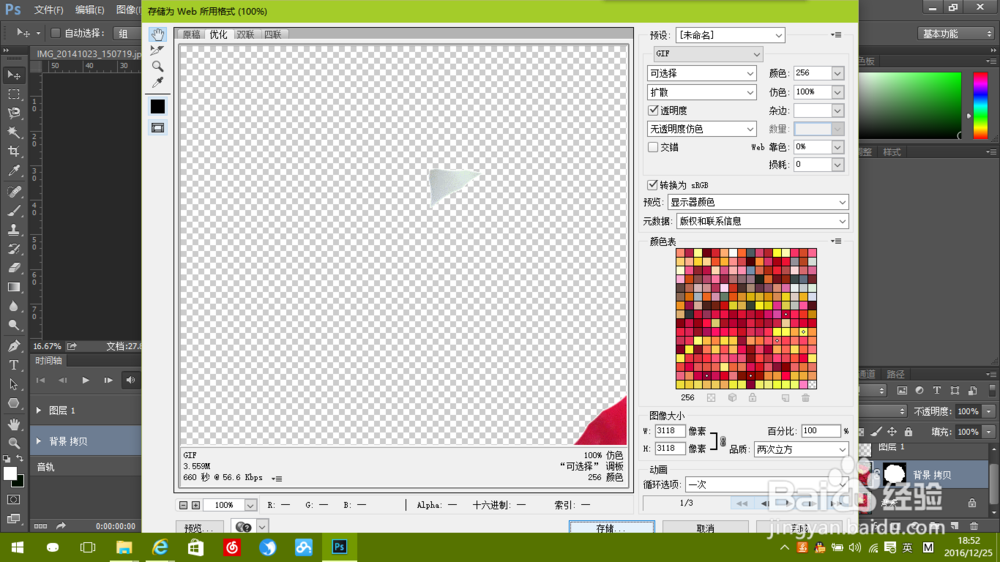Screen dimensions: 1000x562
Task: Select the Spot Healing Brush tool
Action: coord(13,191)
